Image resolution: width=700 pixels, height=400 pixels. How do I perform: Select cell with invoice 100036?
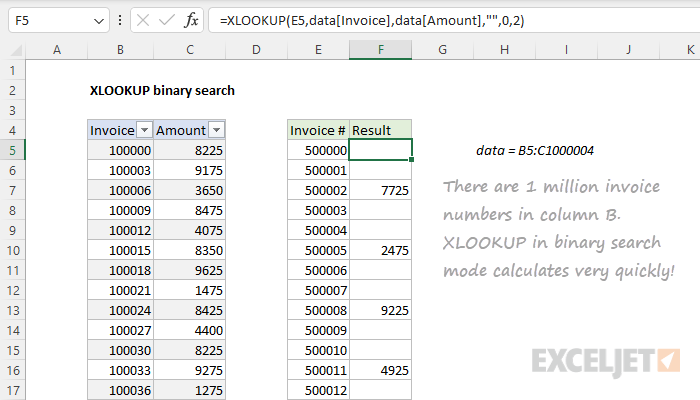[121, 391]
